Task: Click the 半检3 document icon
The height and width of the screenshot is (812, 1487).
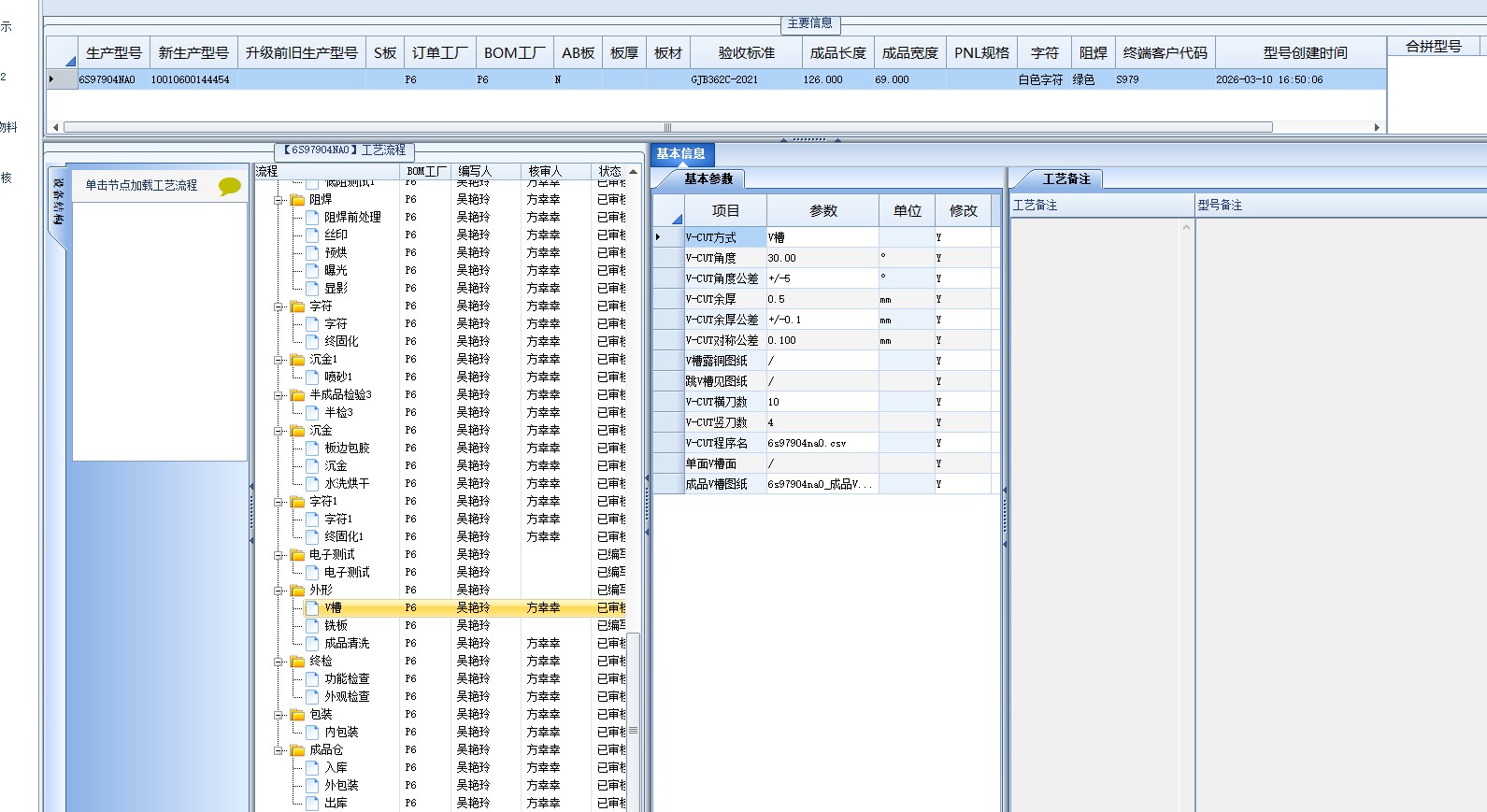Action: click(313, 413)
